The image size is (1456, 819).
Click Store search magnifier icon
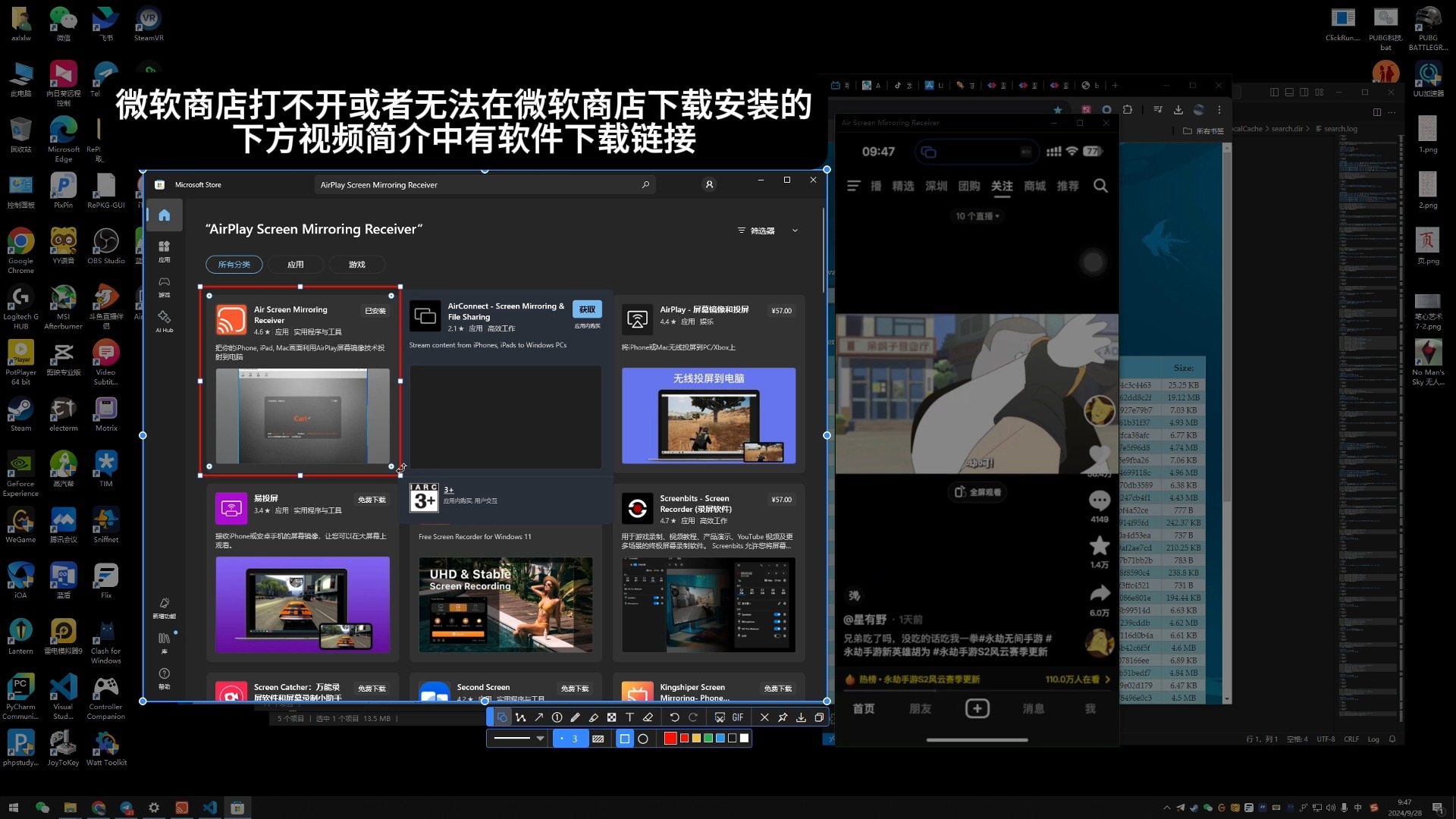645,184
